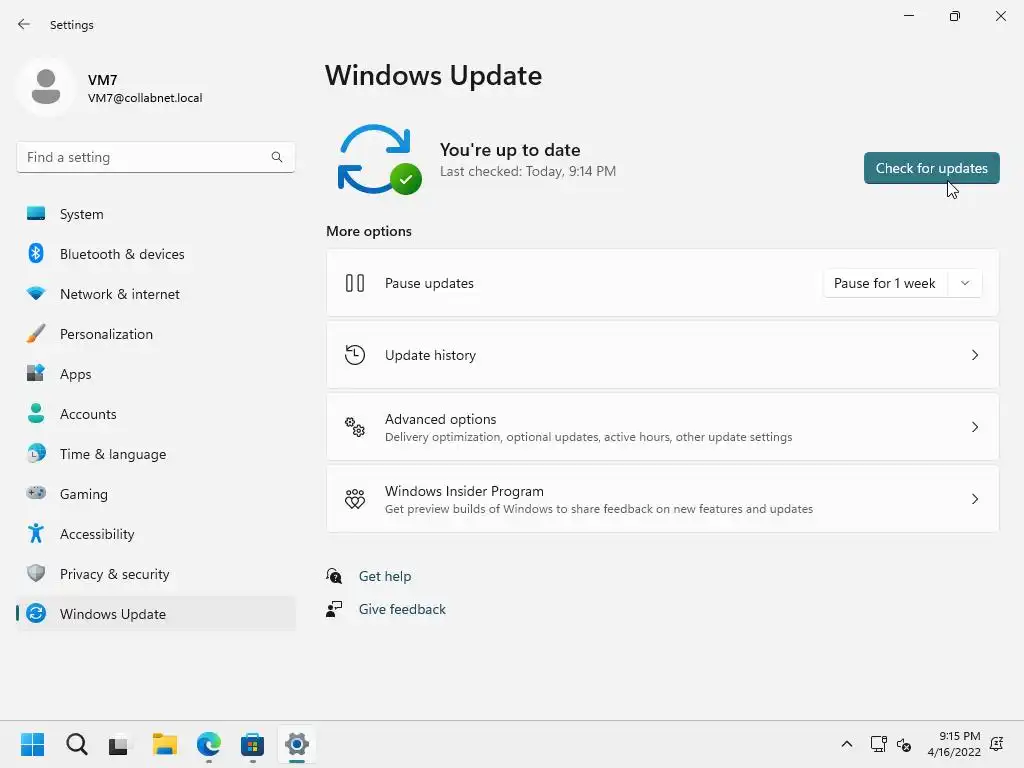The width and height of the screenshot is (1024, 768).
Task: Open Accessibility settings
Action: pos(156,534)
